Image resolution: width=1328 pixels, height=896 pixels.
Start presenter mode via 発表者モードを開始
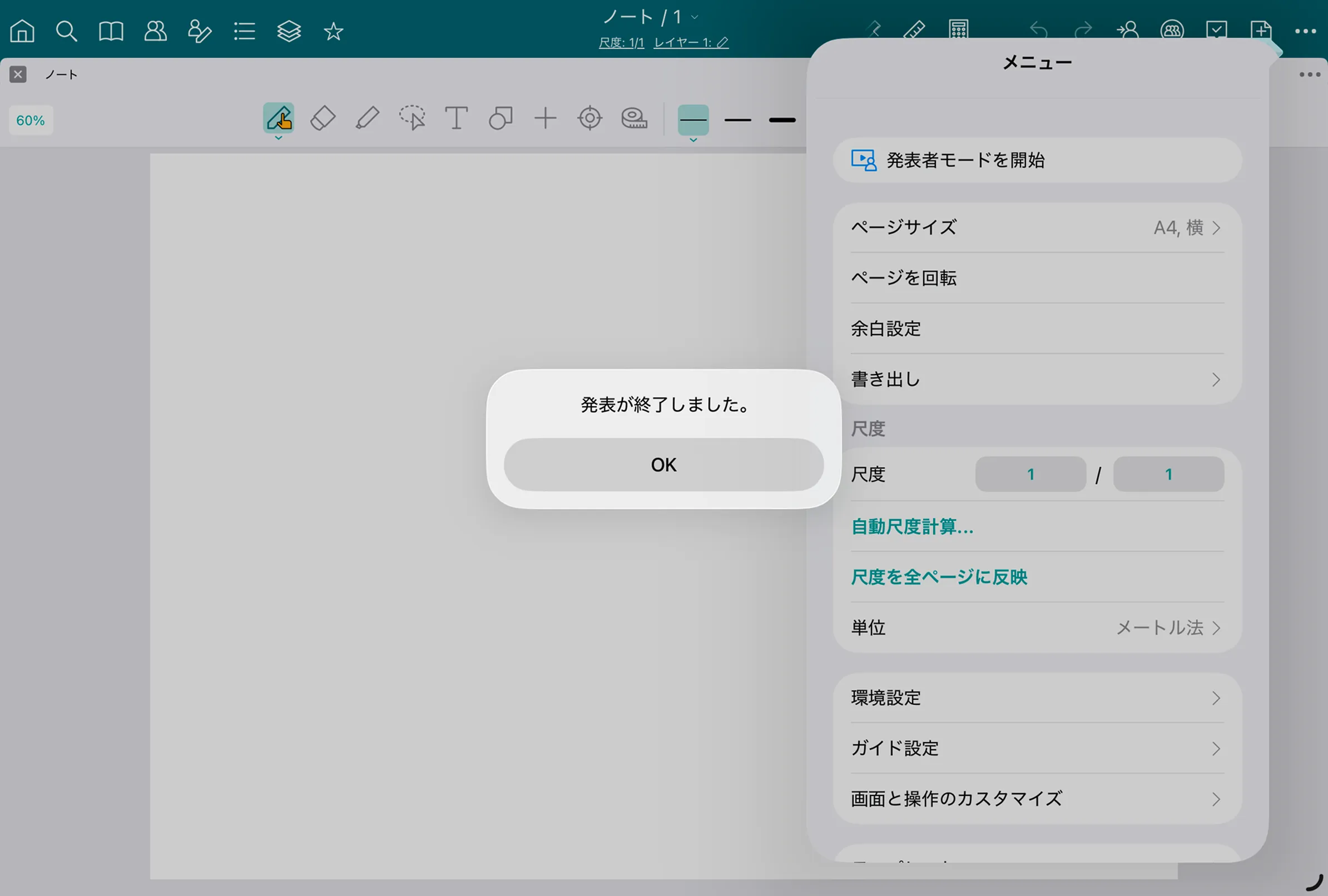click(x=1037, y=161)
